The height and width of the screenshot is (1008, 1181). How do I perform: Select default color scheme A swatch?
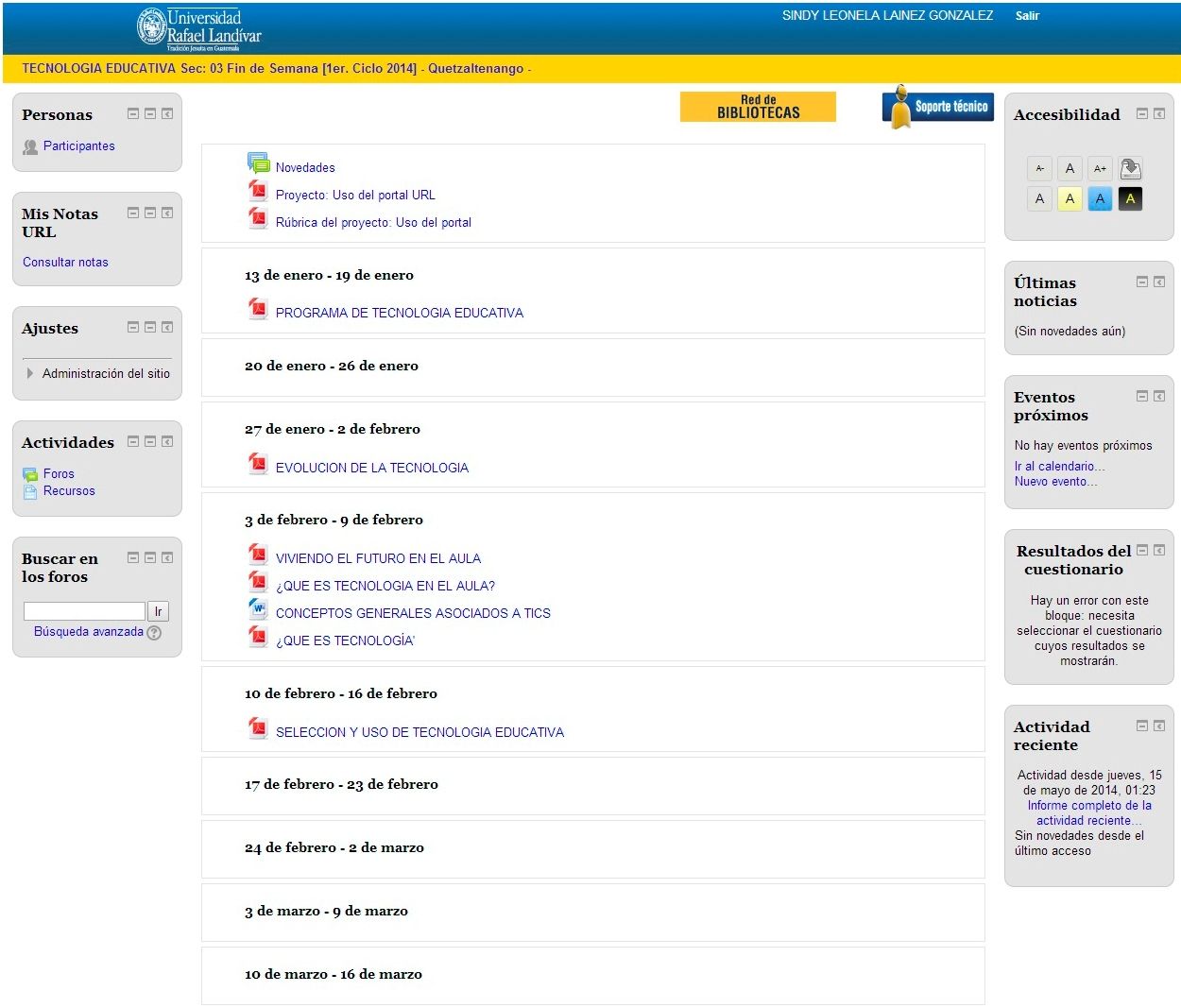pos(1039,198)
